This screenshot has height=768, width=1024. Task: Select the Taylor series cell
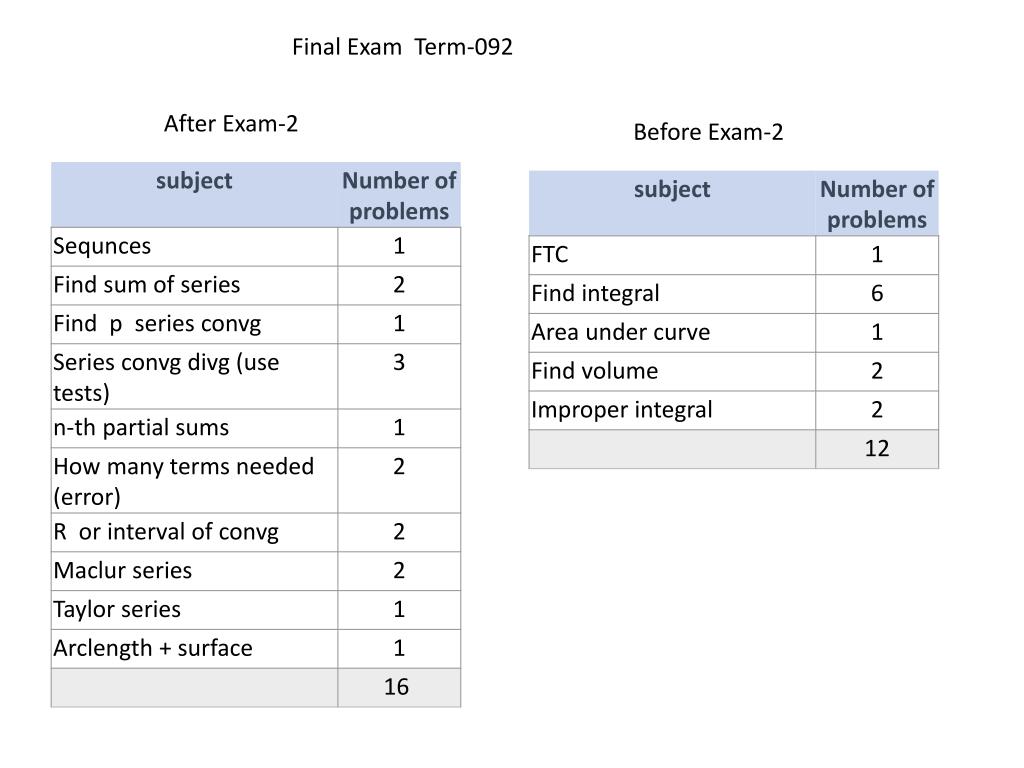[195, 610]
